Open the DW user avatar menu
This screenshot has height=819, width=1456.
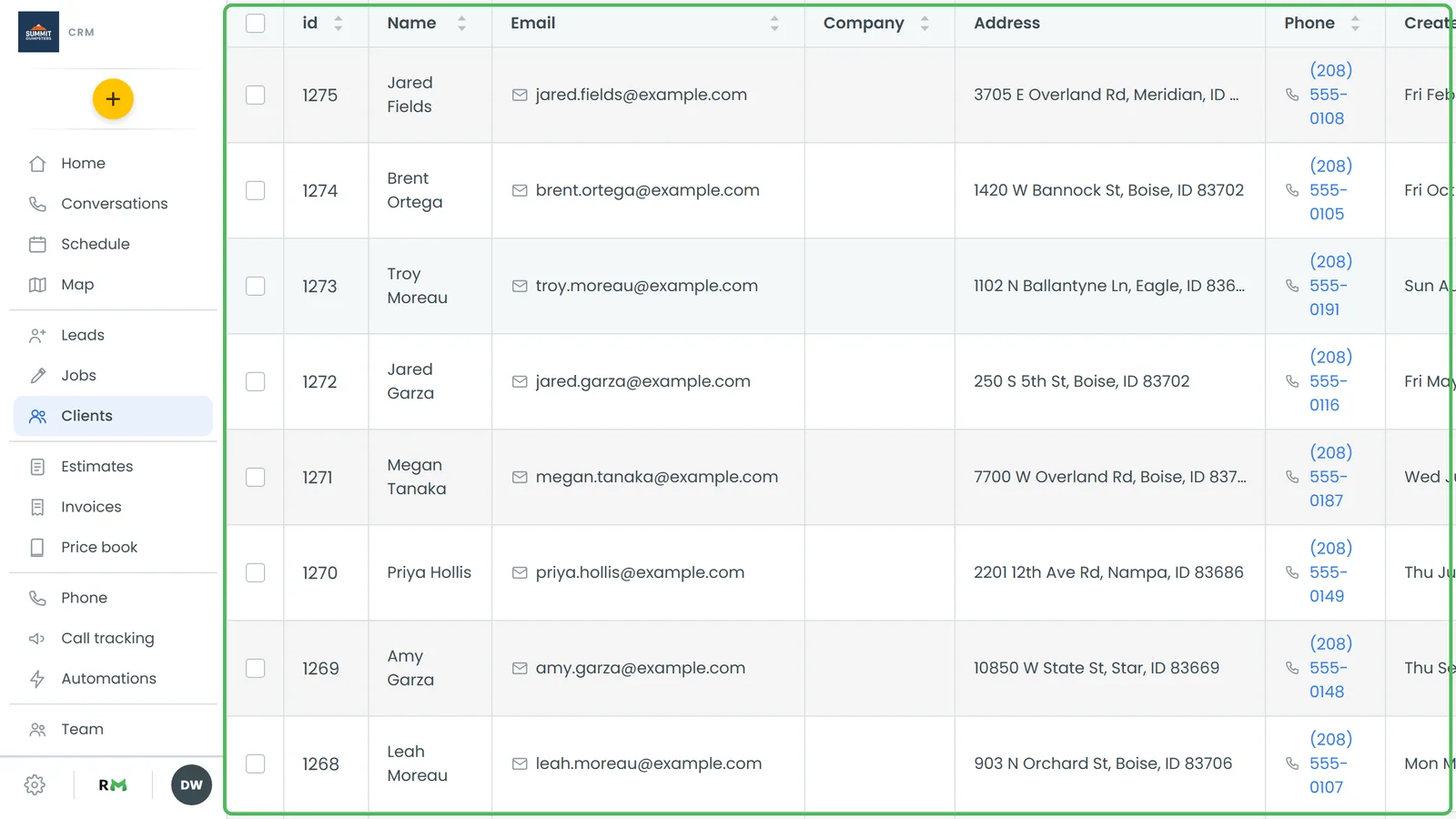click(191, 785)
